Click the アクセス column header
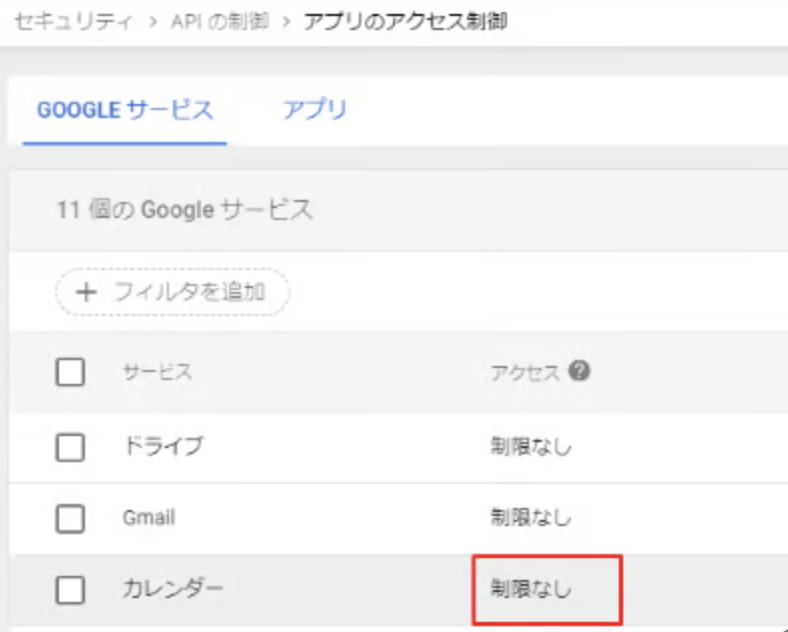This screenshot has width=788, height=632. pos(525,373)
